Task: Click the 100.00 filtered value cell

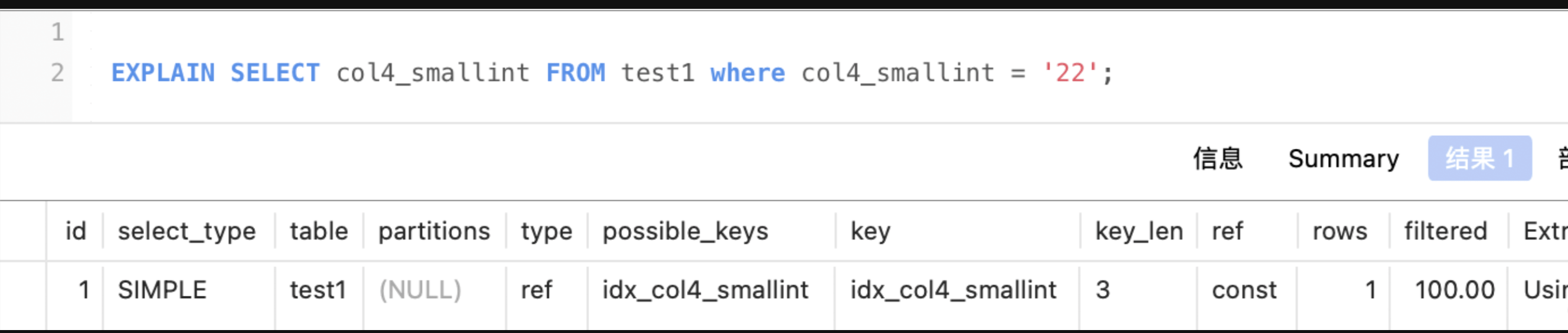Action: [1455, 290]
